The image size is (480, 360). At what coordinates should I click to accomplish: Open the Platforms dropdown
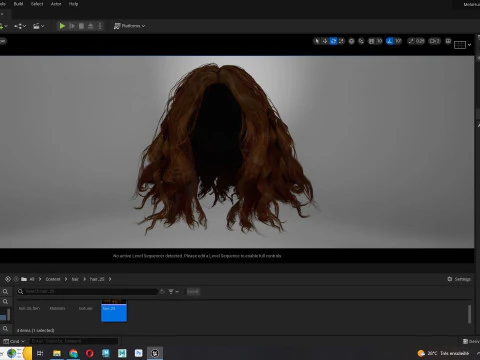130,26
